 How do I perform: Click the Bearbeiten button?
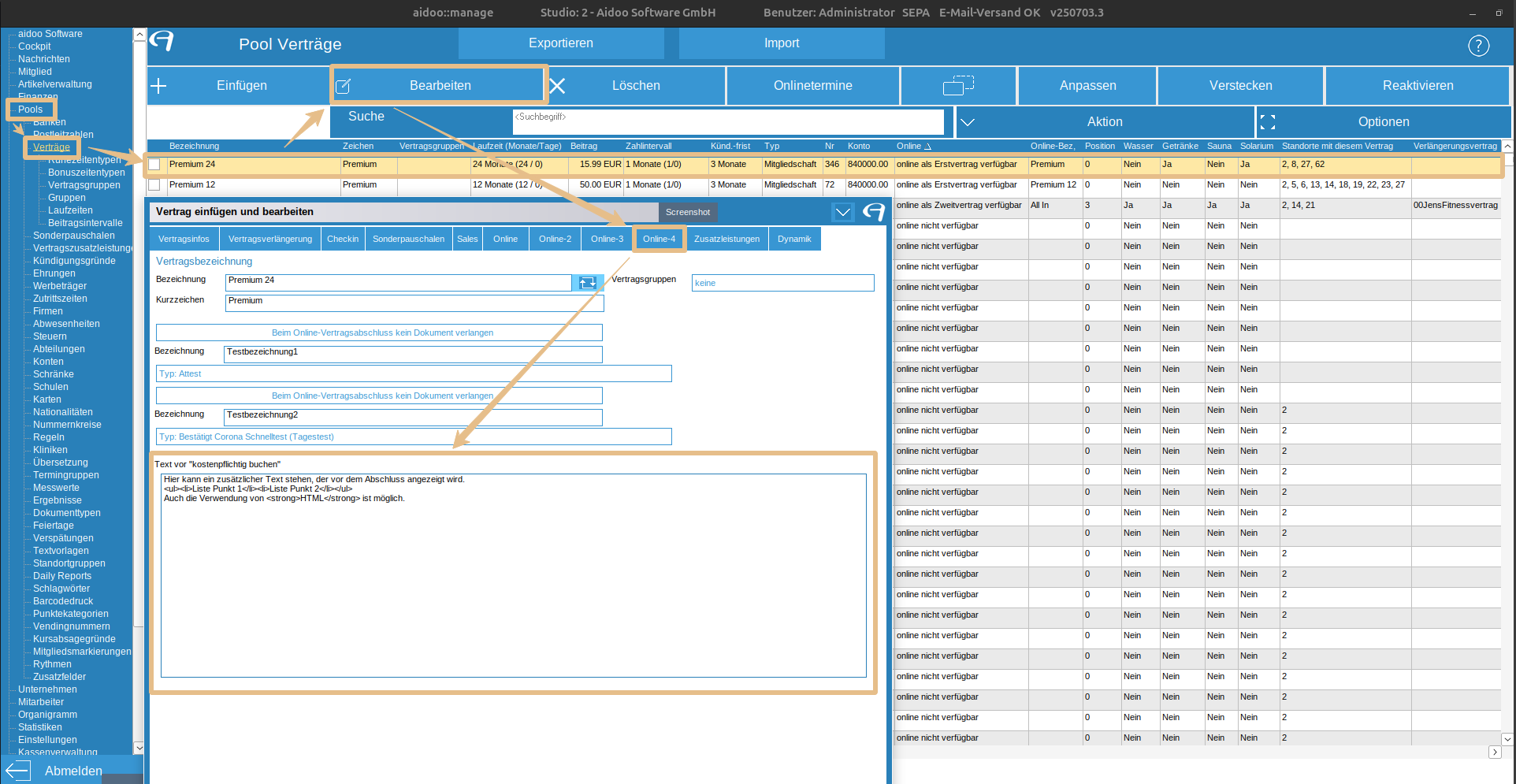coord(439,85)
